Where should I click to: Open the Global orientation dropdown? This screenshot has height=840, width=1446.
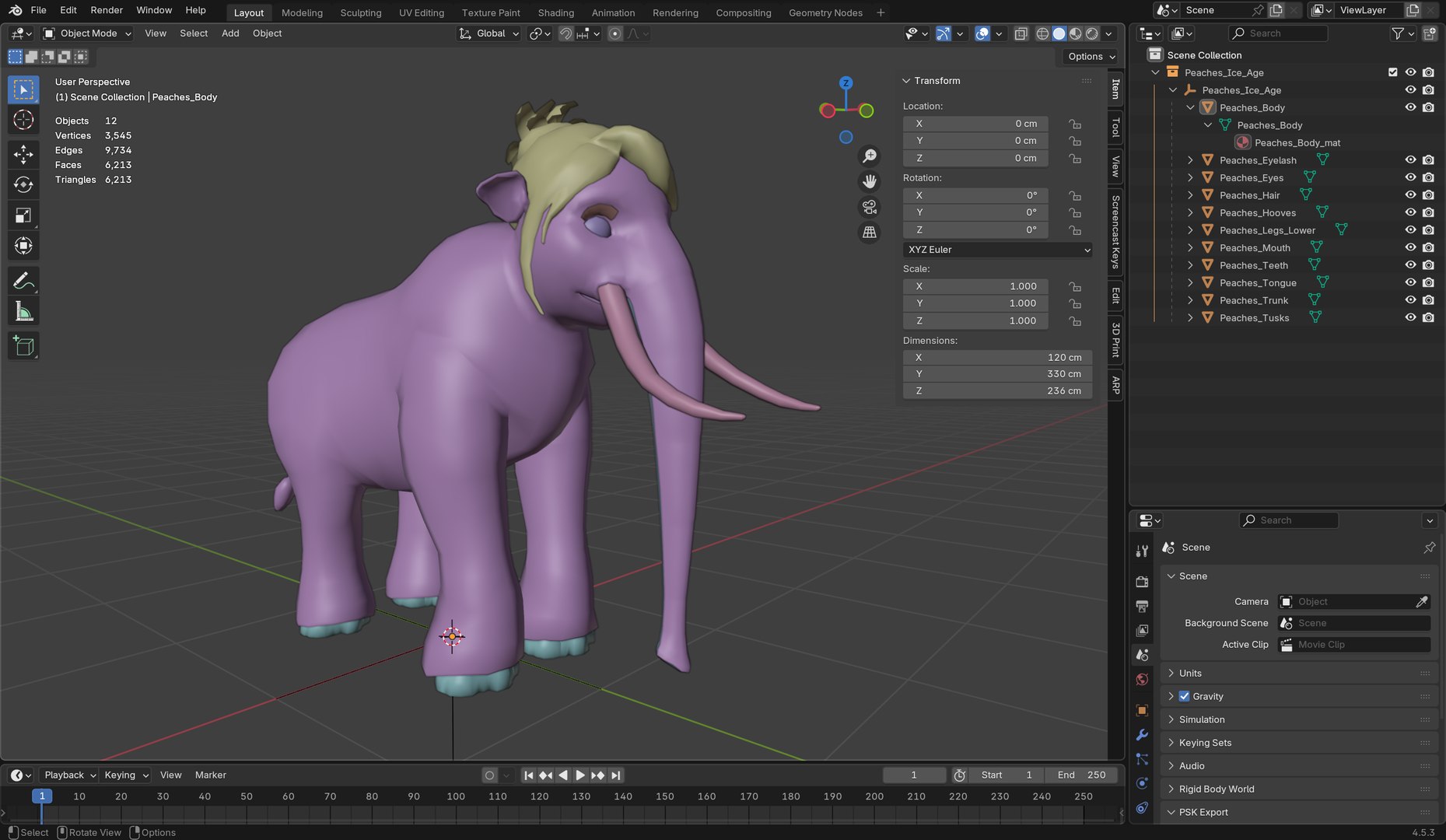tap(488, 33)
